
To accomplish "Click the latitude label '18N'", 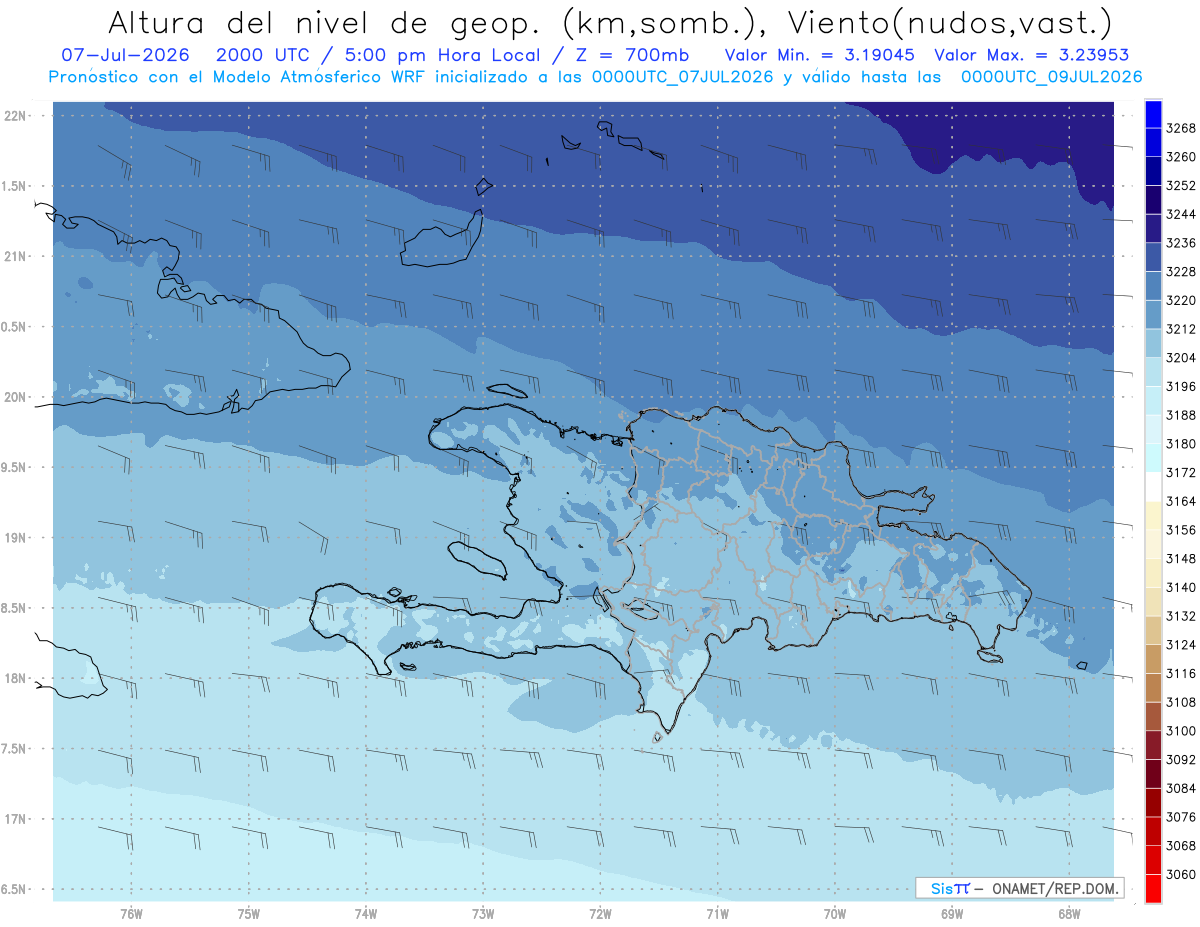I will coord(16,679).
